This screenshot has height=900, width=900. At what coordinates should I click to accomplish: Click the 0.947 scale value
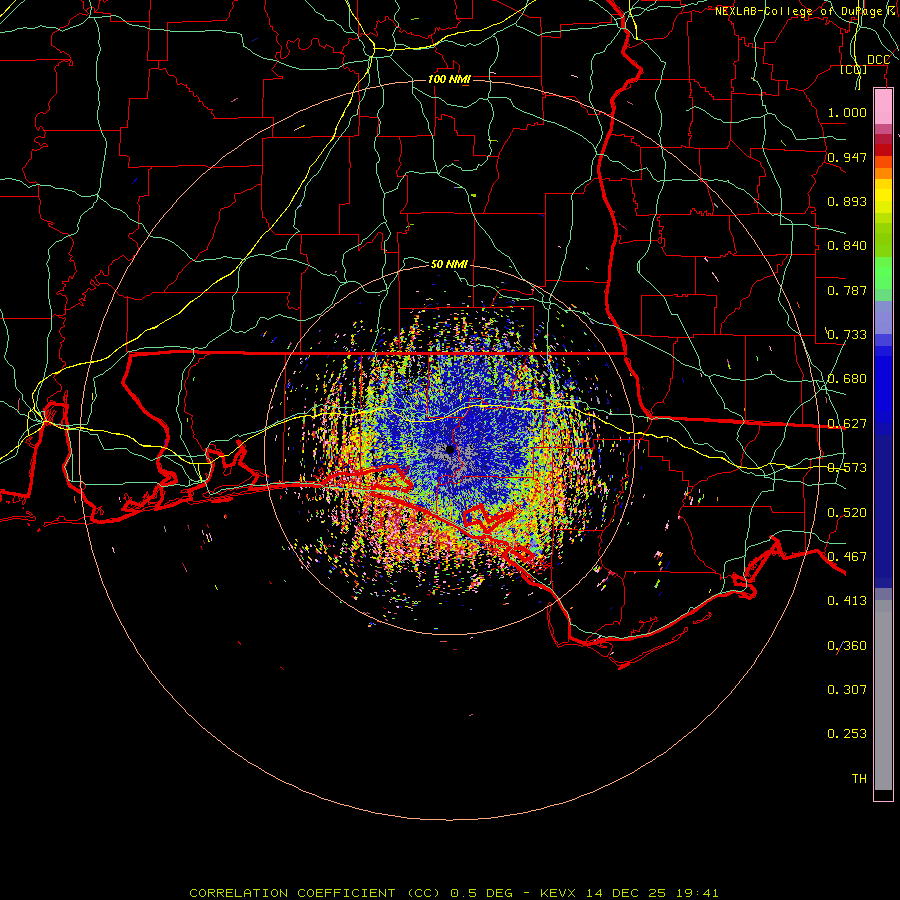pyautogui.click(x=847, y=157)
